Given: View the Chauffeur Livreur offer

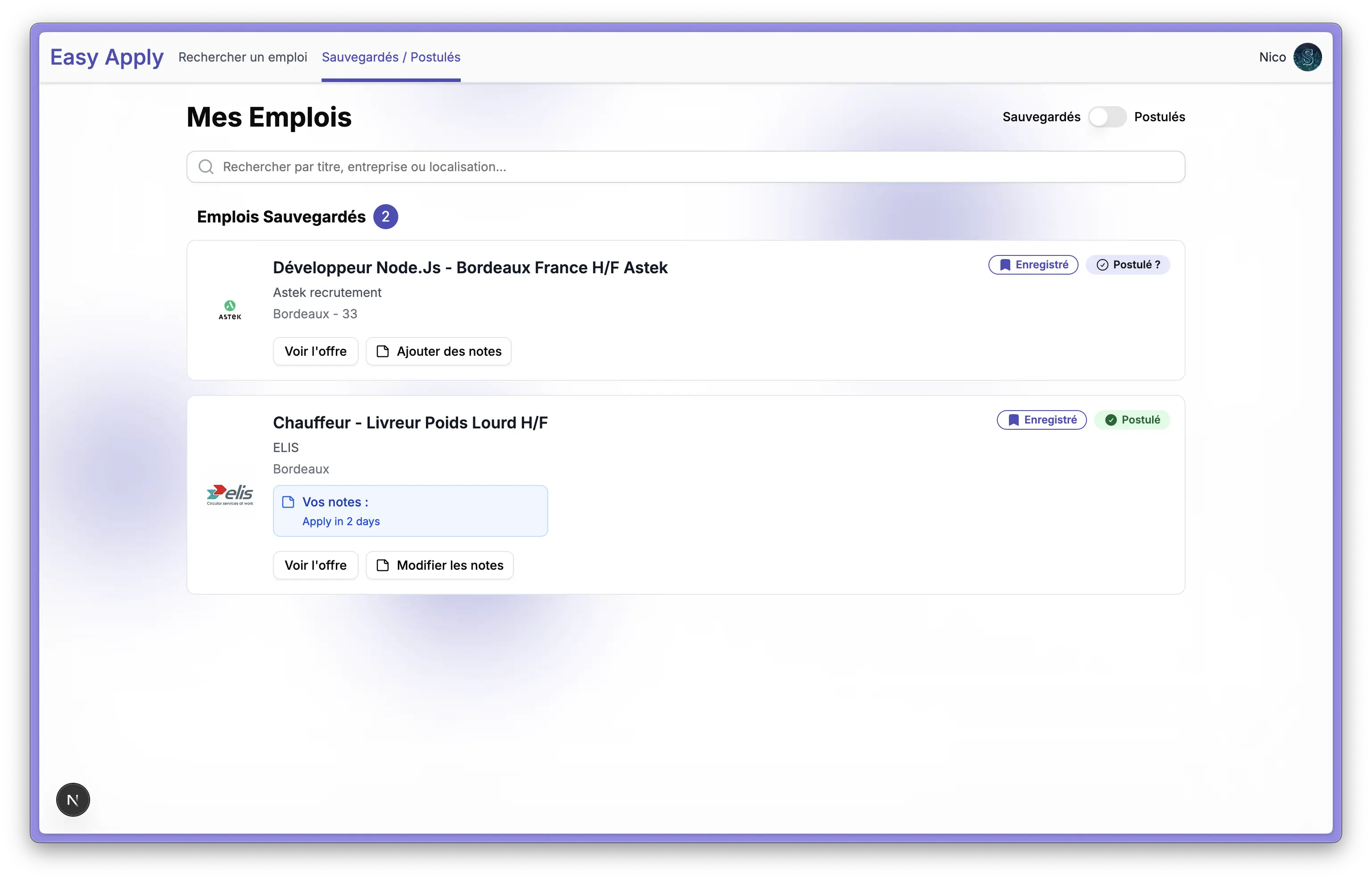Looking at the screenshot, I should (x=315, y=565).
